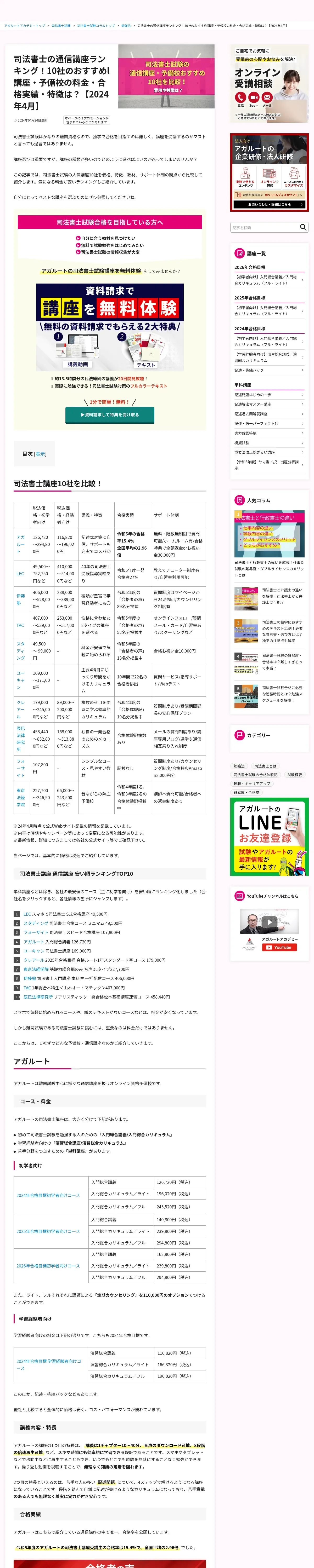This screenshot has height=1568, width=314.
Task: Open ヤマ当て択一出題分析講座 link
Action: [269, 465]
